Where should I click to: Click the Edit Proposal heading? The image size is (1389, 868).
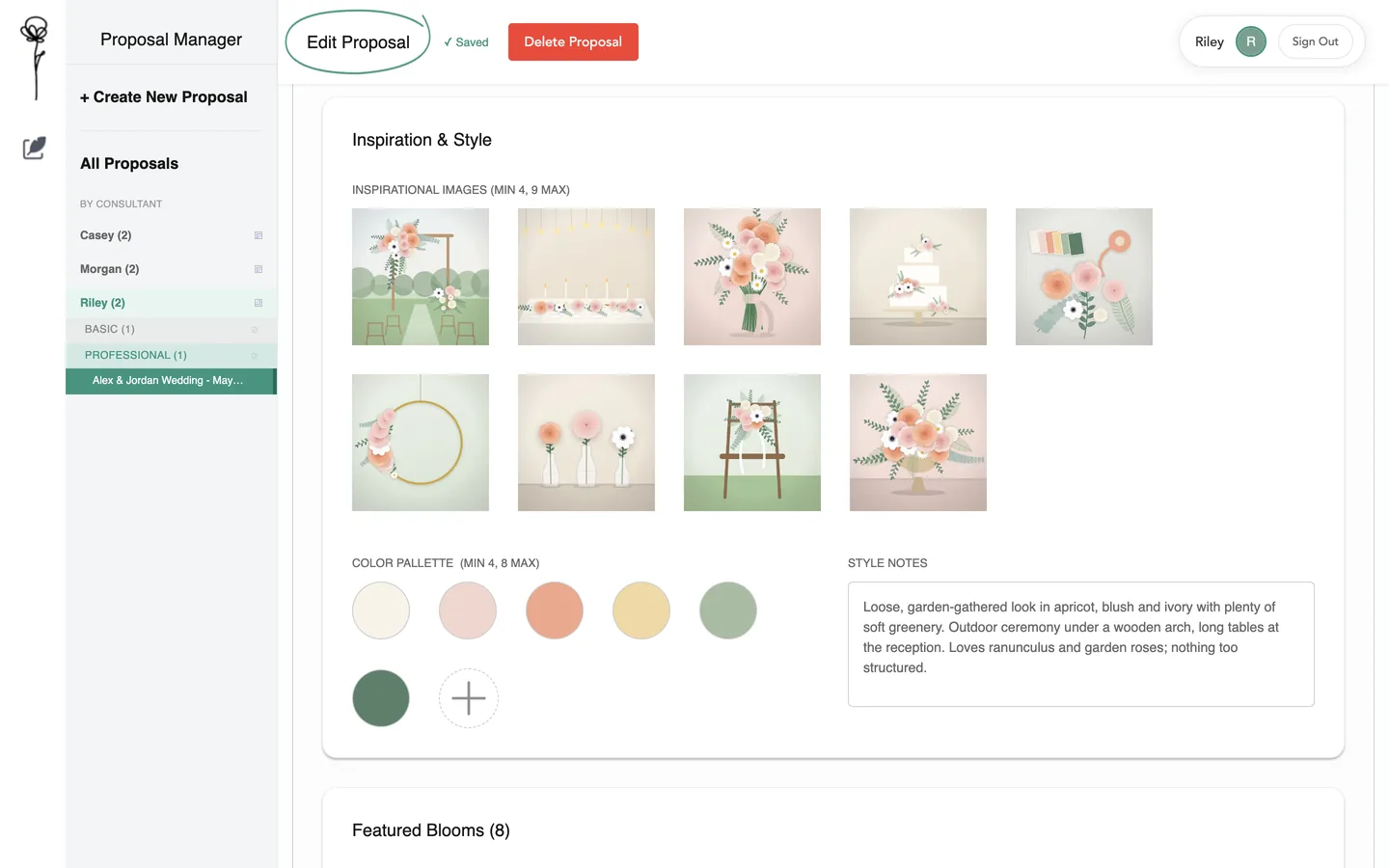coord(358,42)
